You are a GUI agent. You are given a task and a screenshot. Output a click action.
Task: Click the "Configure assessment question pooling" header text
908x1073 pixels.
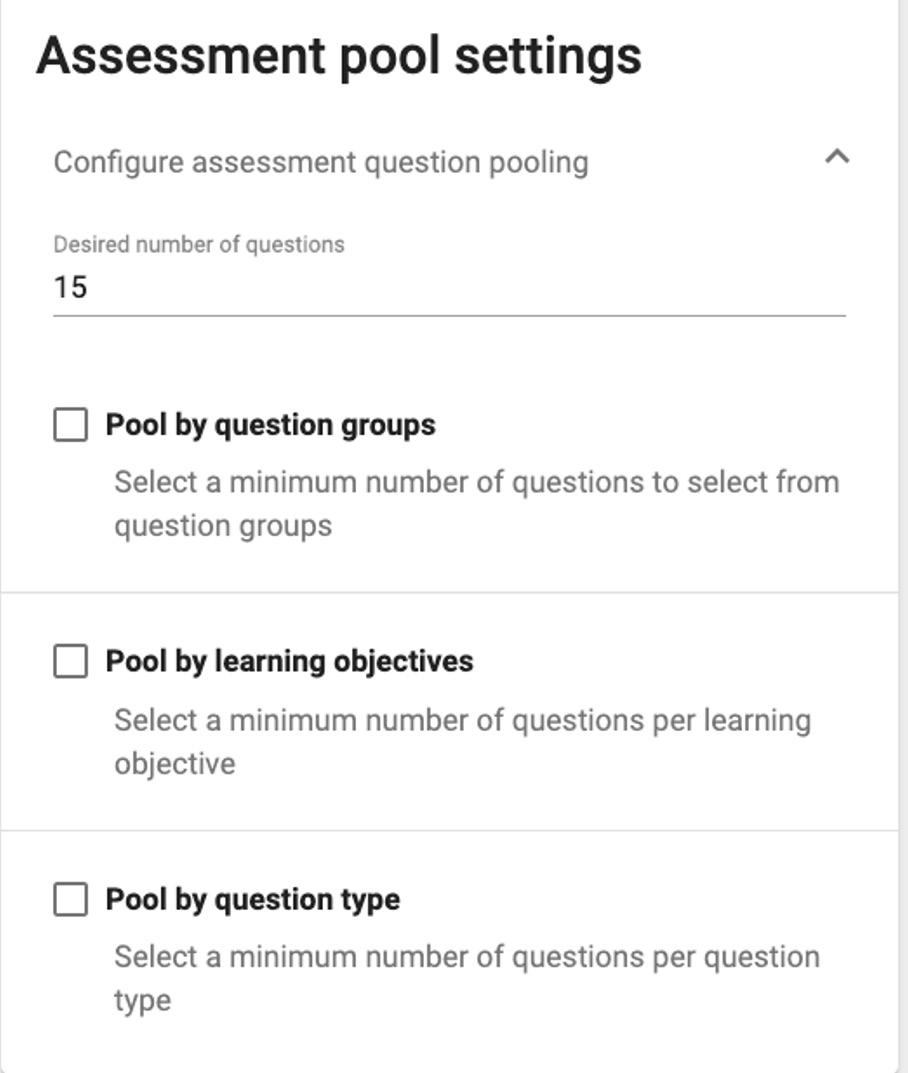point(320,162)
